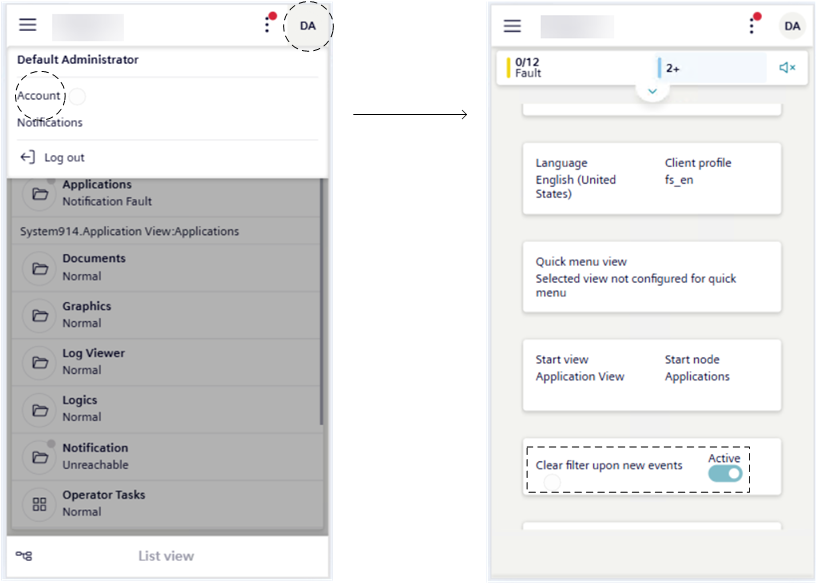Select Account in the user menu
This screenshot has width=817, height=584.
point(39,96)
